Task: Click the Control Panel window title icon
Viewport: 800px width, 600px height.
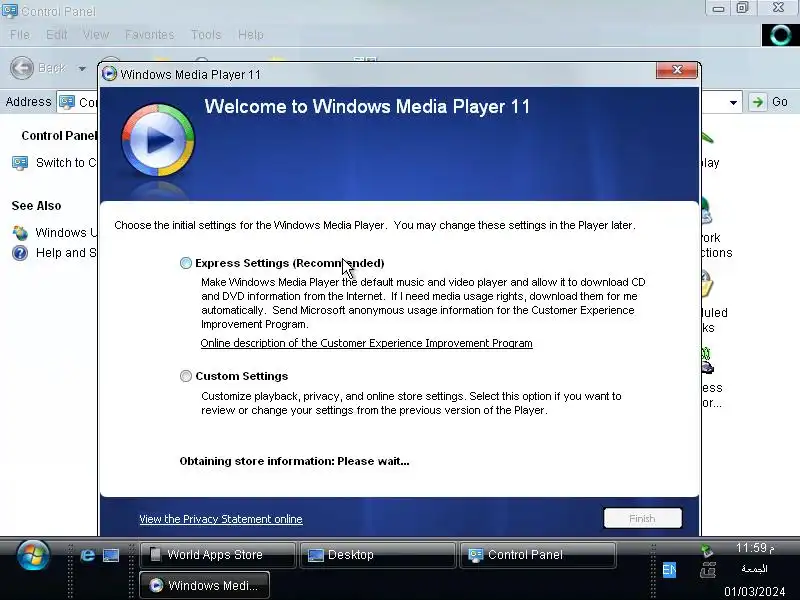Action: pos(9,10)
